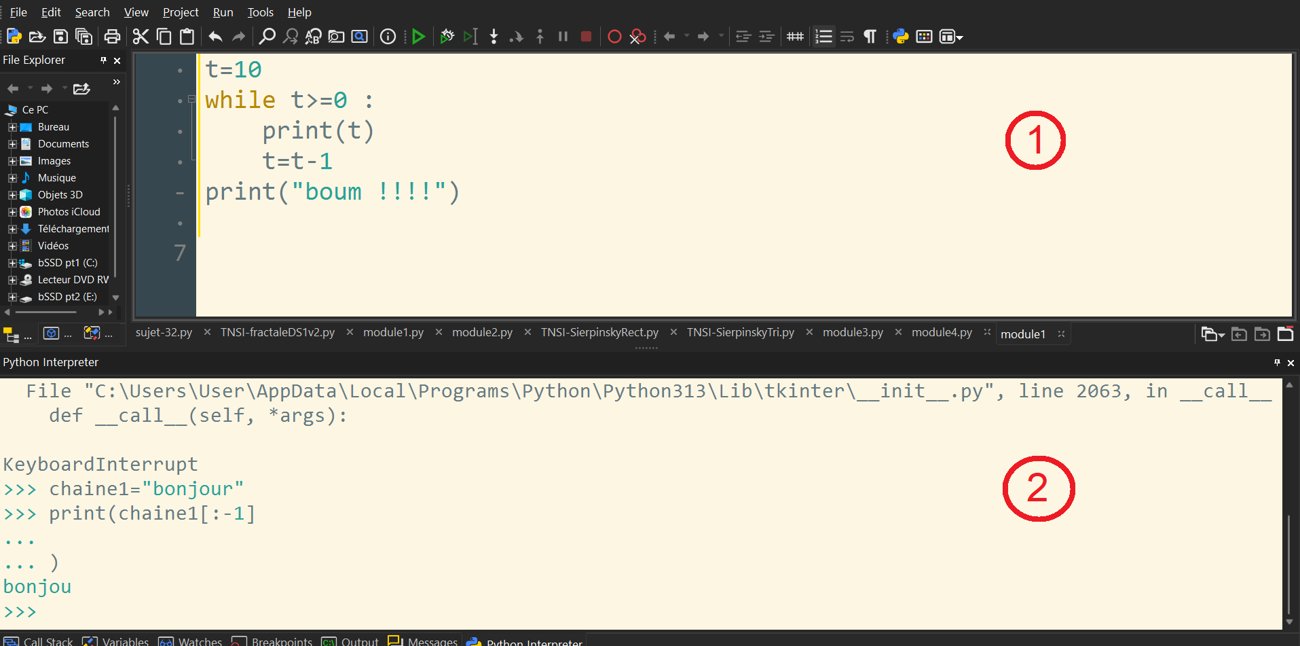Open the Variables bottom tab
This screenshot has height=646, width=1300.
(115, 642)
